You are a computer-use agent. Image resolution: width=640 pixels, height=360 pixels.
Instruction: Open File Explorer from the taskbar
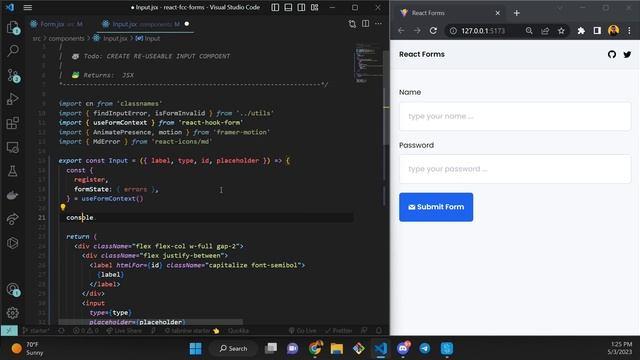(337, 349)
